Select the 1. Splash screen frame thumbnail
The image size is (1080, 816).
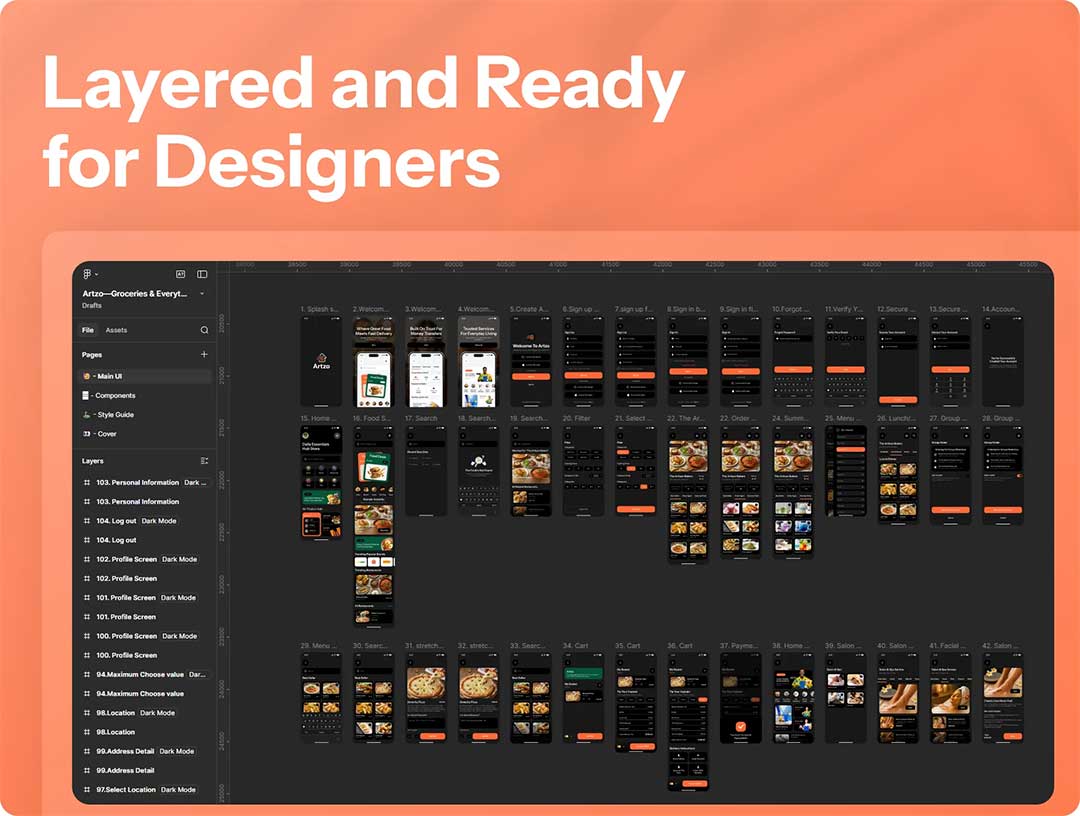click(x=321, y=362)
